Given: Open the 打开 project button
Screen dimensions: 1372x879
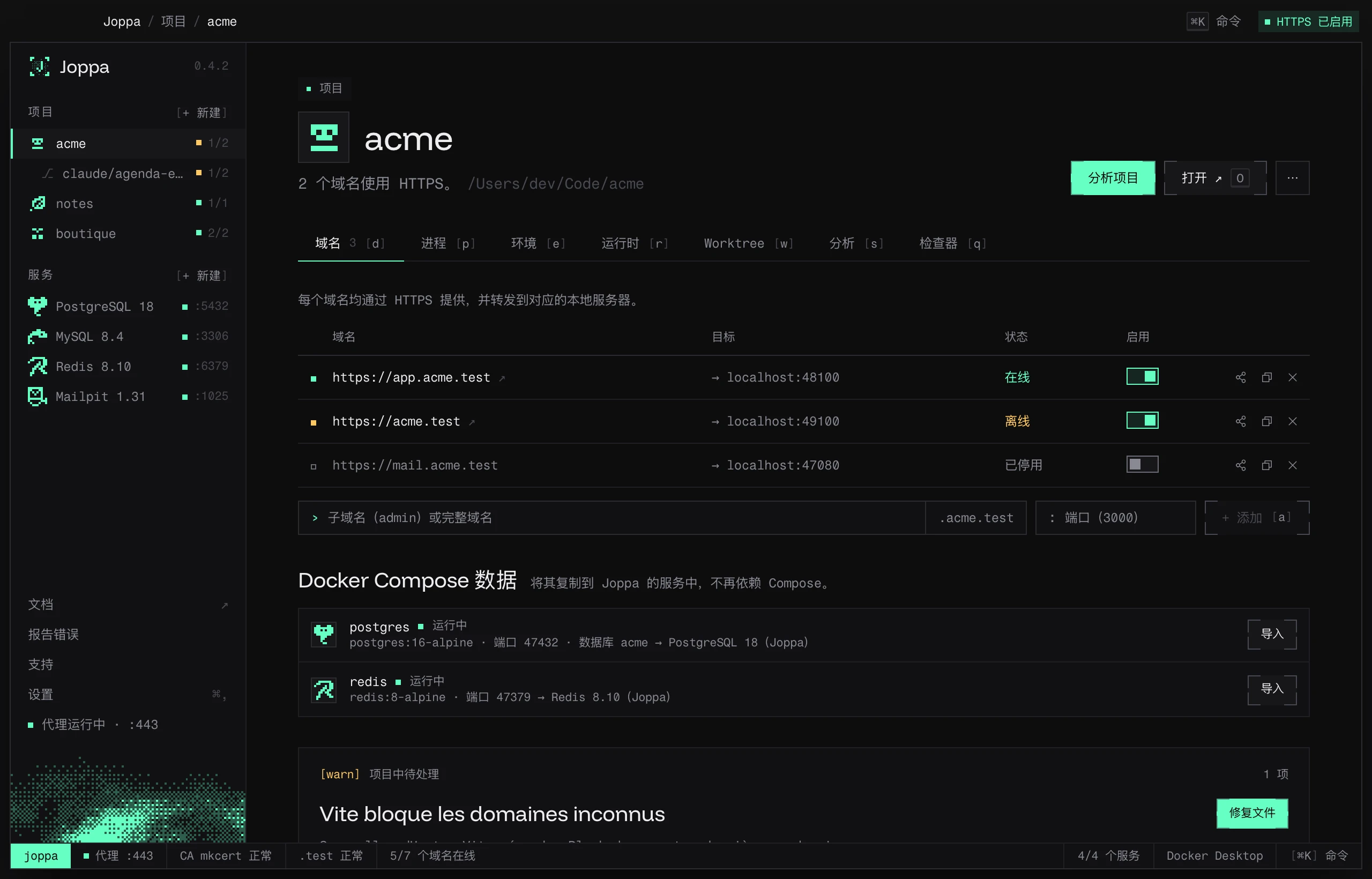Looking at the screenshot, I should (x=1215, y=178).
